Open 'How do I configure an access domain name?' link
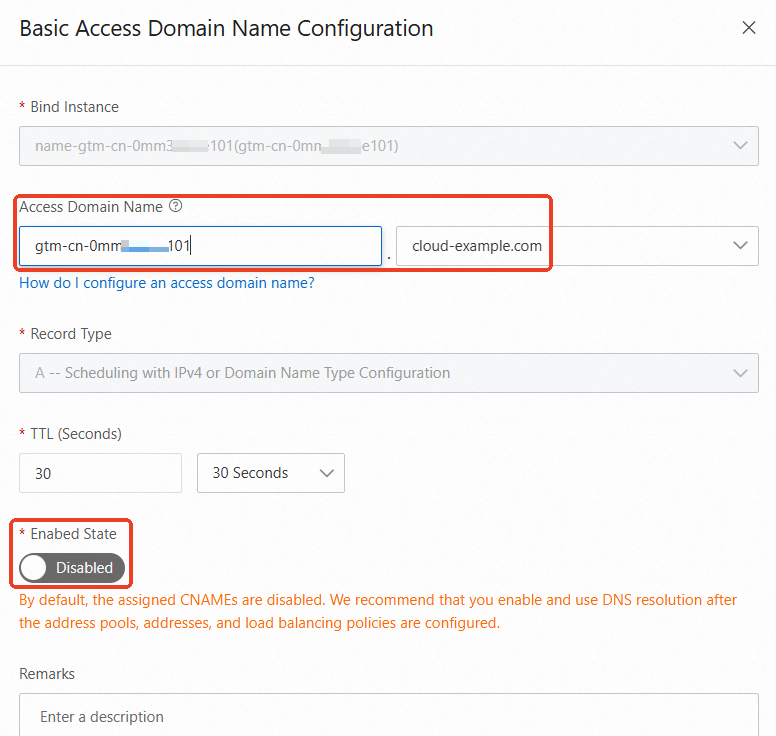 (167, 283)
